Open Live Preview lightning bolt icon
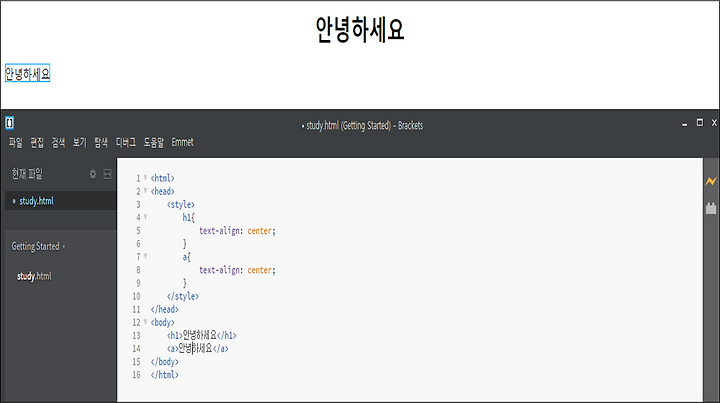The image size is (720, 403). click(711, 181)
